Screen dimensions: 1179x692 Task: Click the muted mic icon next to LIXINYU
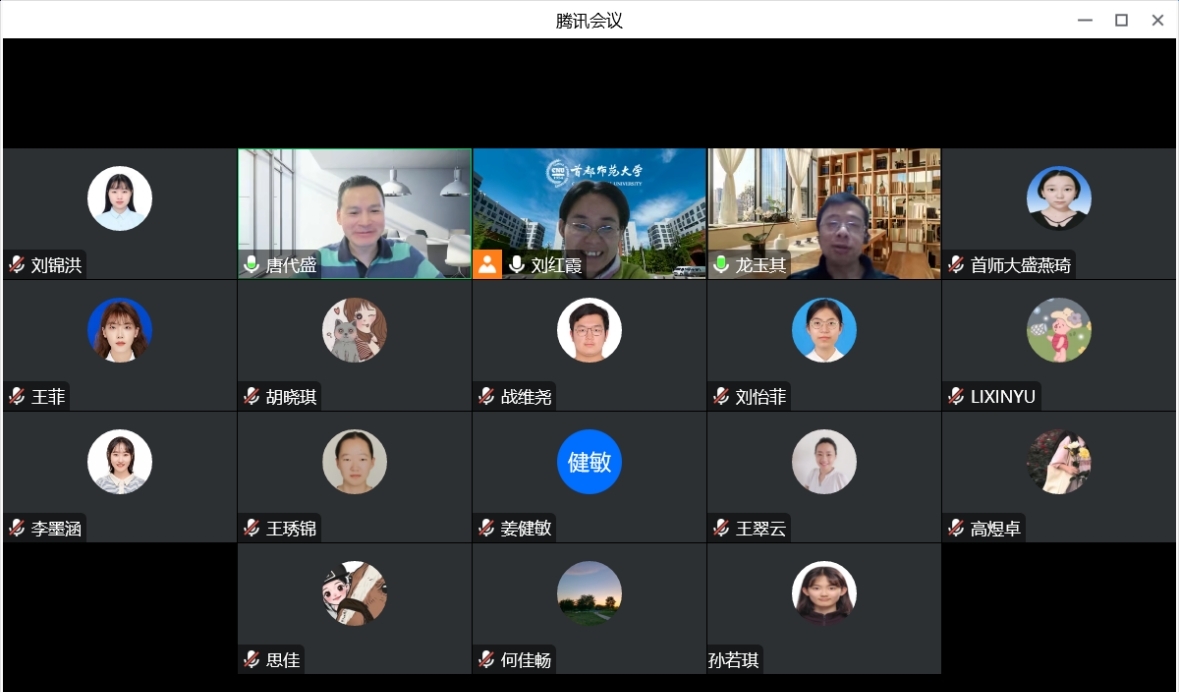(x=956, y=397)
